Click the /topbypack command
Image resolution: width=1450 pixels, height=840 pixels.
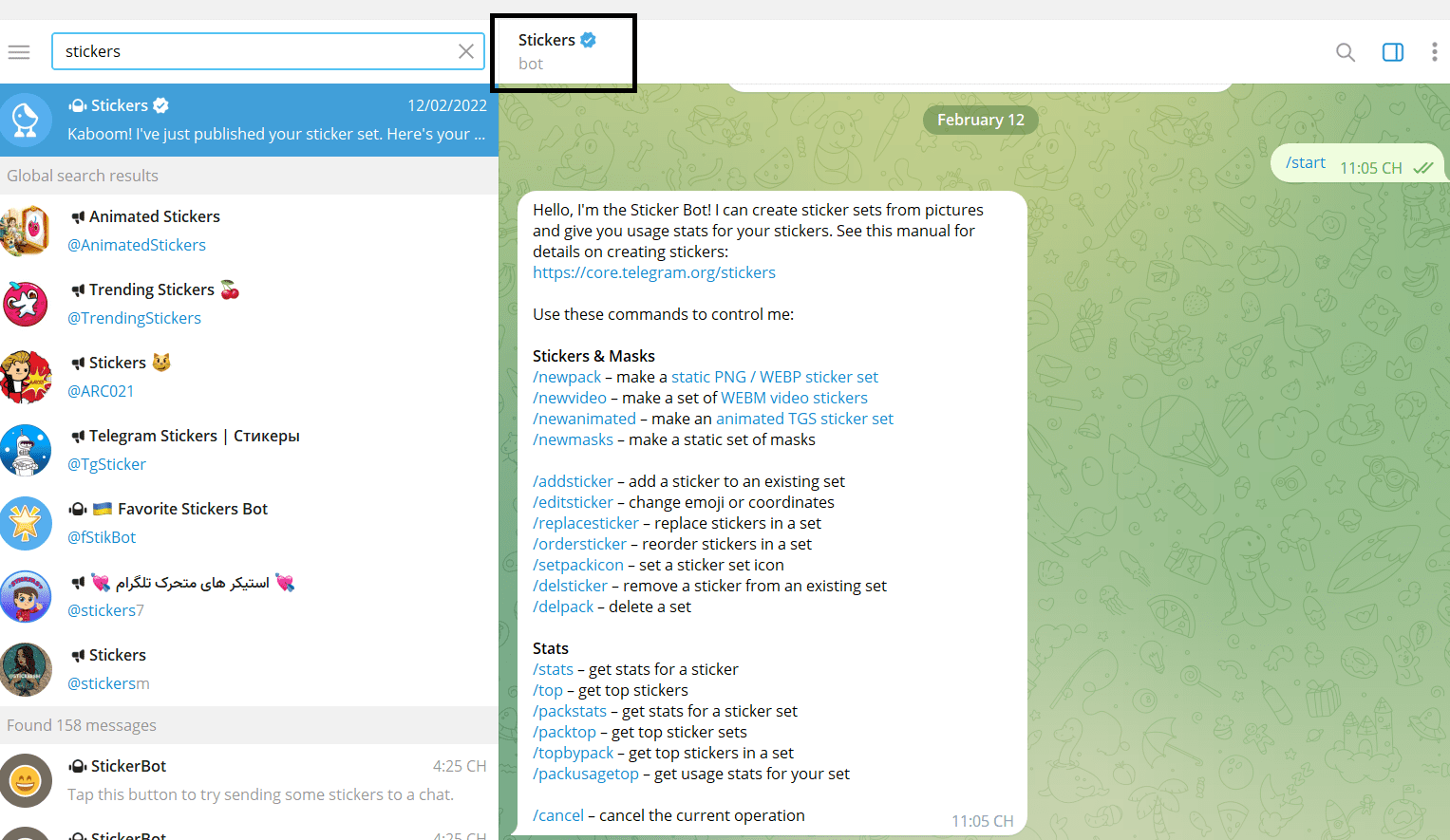coord(574,753)
